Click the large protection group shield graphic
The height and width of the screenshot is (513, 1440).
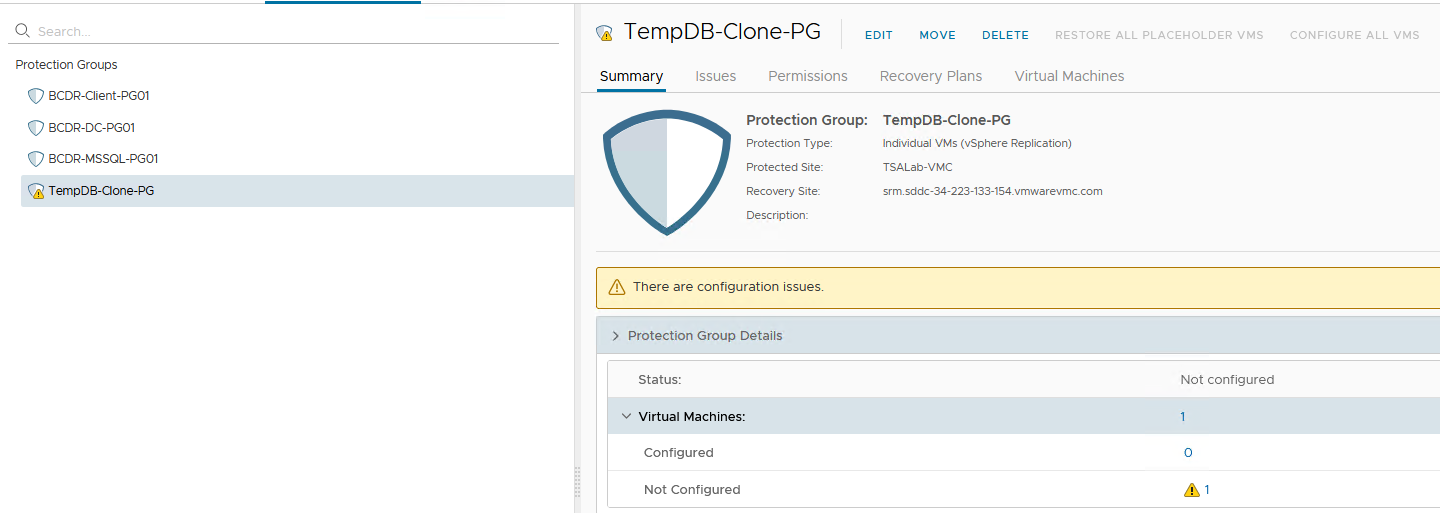coord(667,172)
